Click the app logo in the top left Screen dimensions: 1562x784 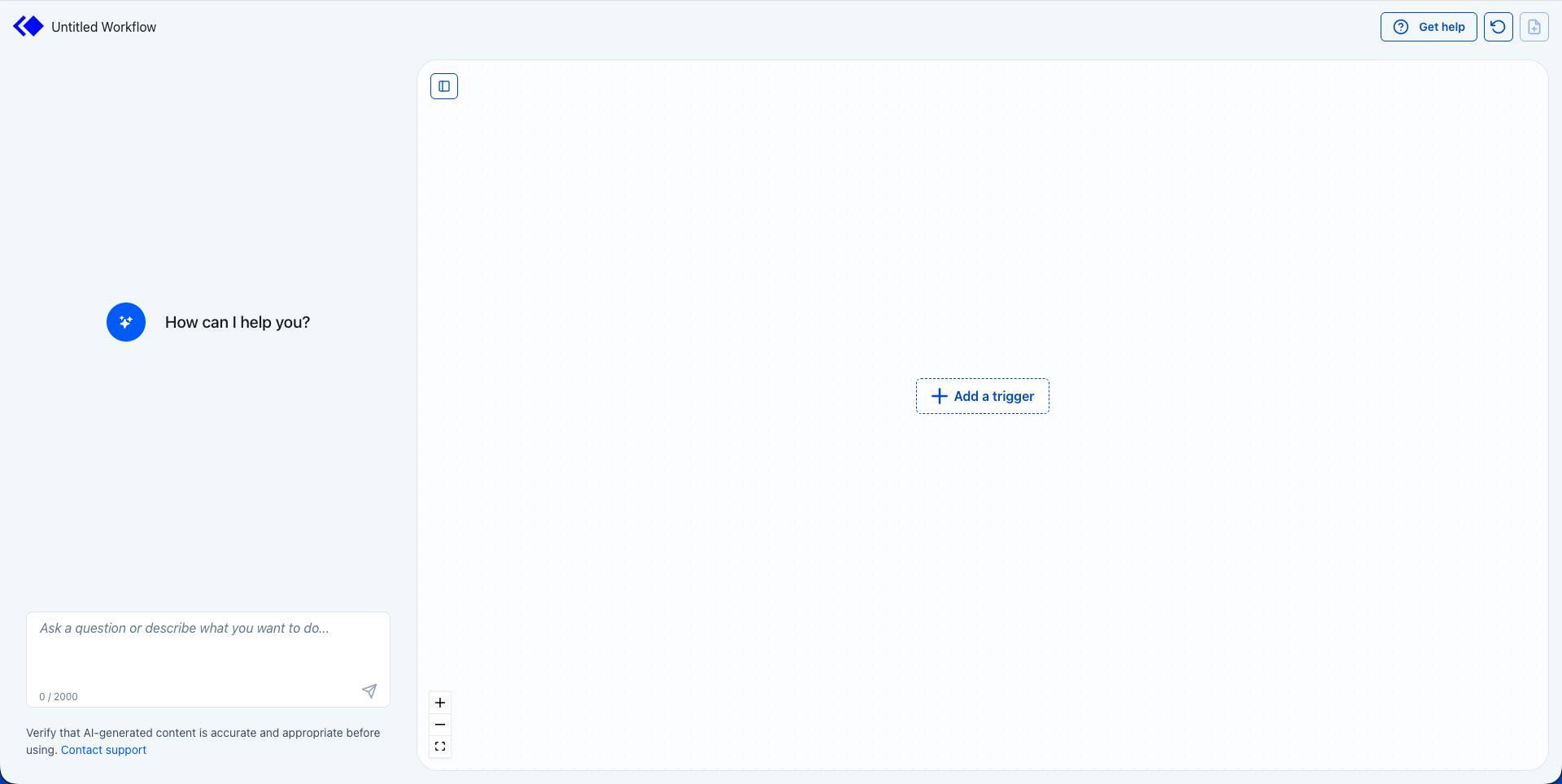pyautogui.click(x=28, y=26)
